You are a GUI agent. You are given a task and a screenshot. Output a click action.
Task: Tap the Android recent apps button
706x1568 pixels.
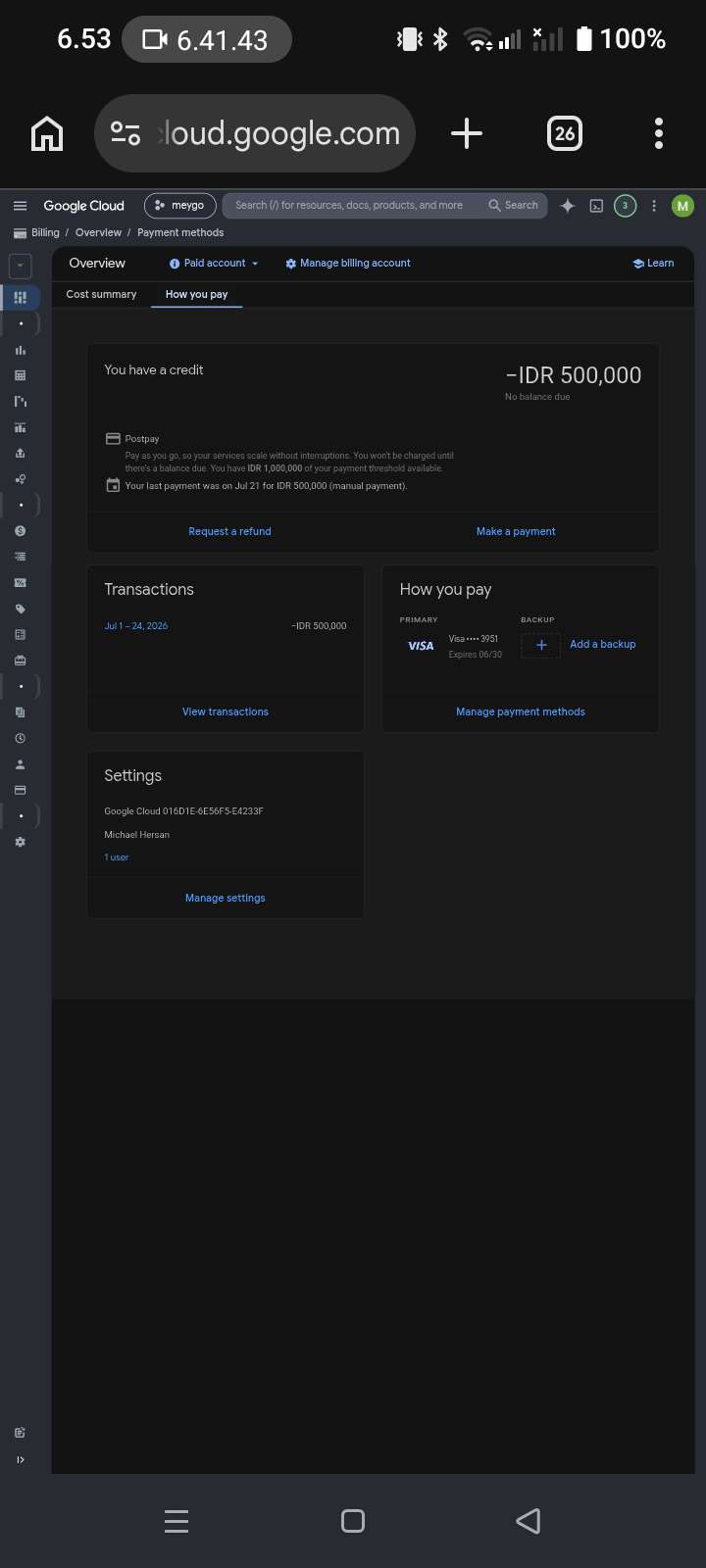[176, 1521]
